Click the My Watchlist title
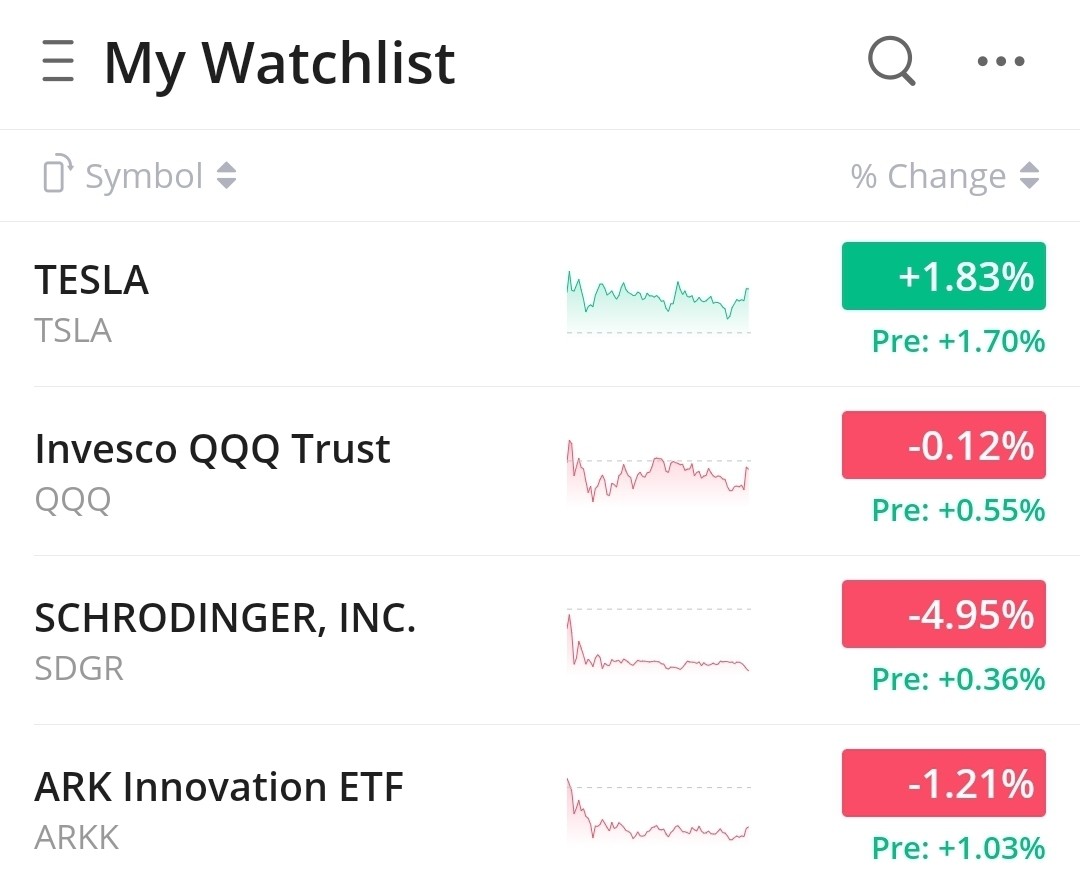 279,63
